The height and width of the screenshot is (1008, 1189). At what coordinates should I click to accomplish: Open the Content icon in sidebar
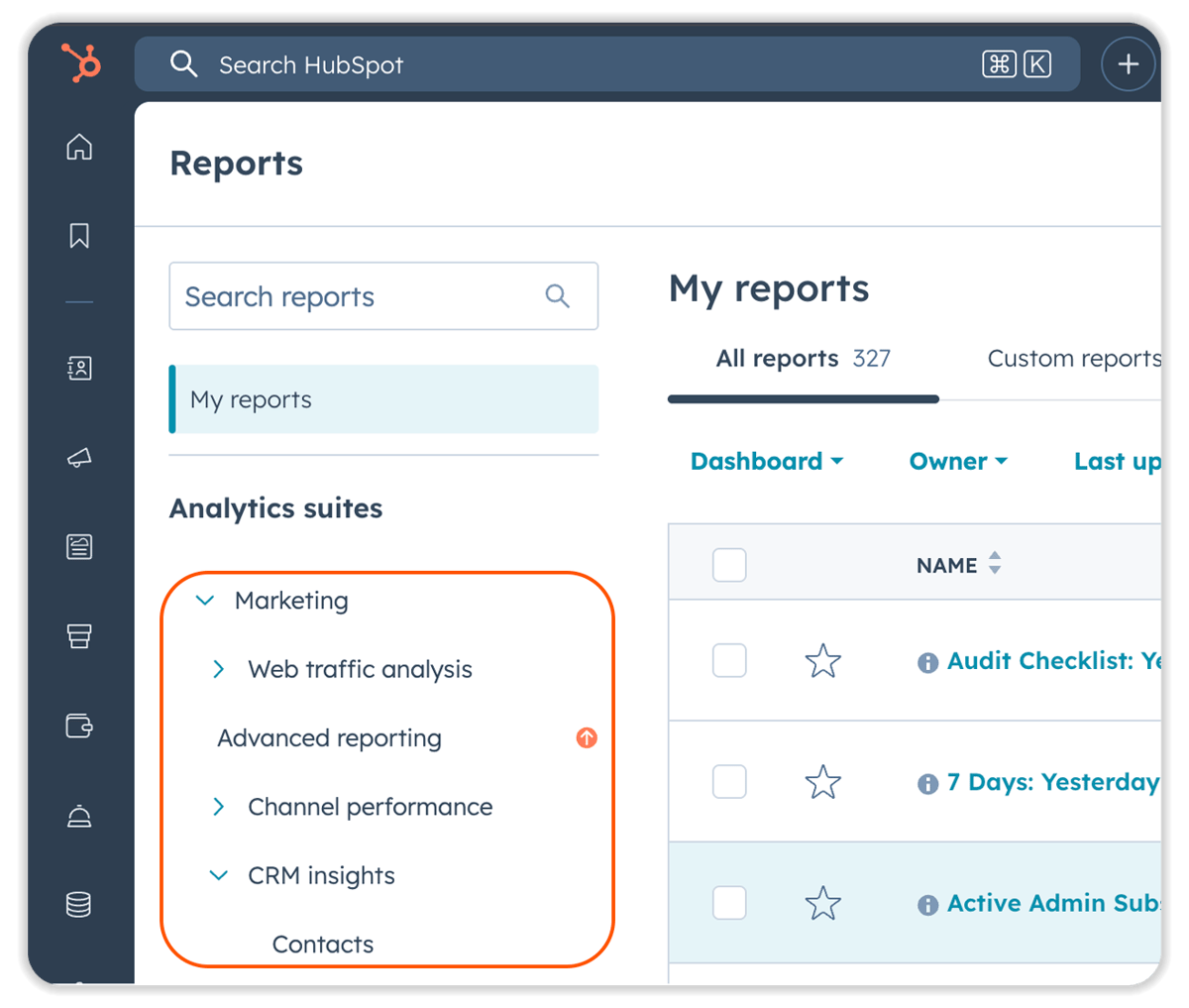(x=79, y=546)
